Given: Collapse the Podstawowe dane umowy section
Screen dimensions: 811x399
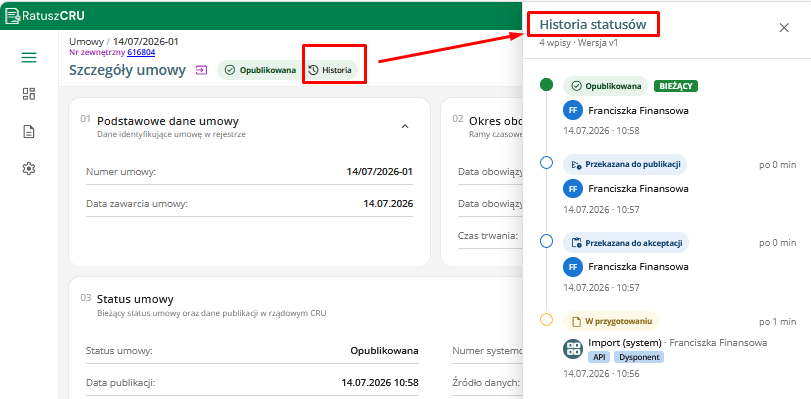Looking at the screenshot, I should (405, 126).
